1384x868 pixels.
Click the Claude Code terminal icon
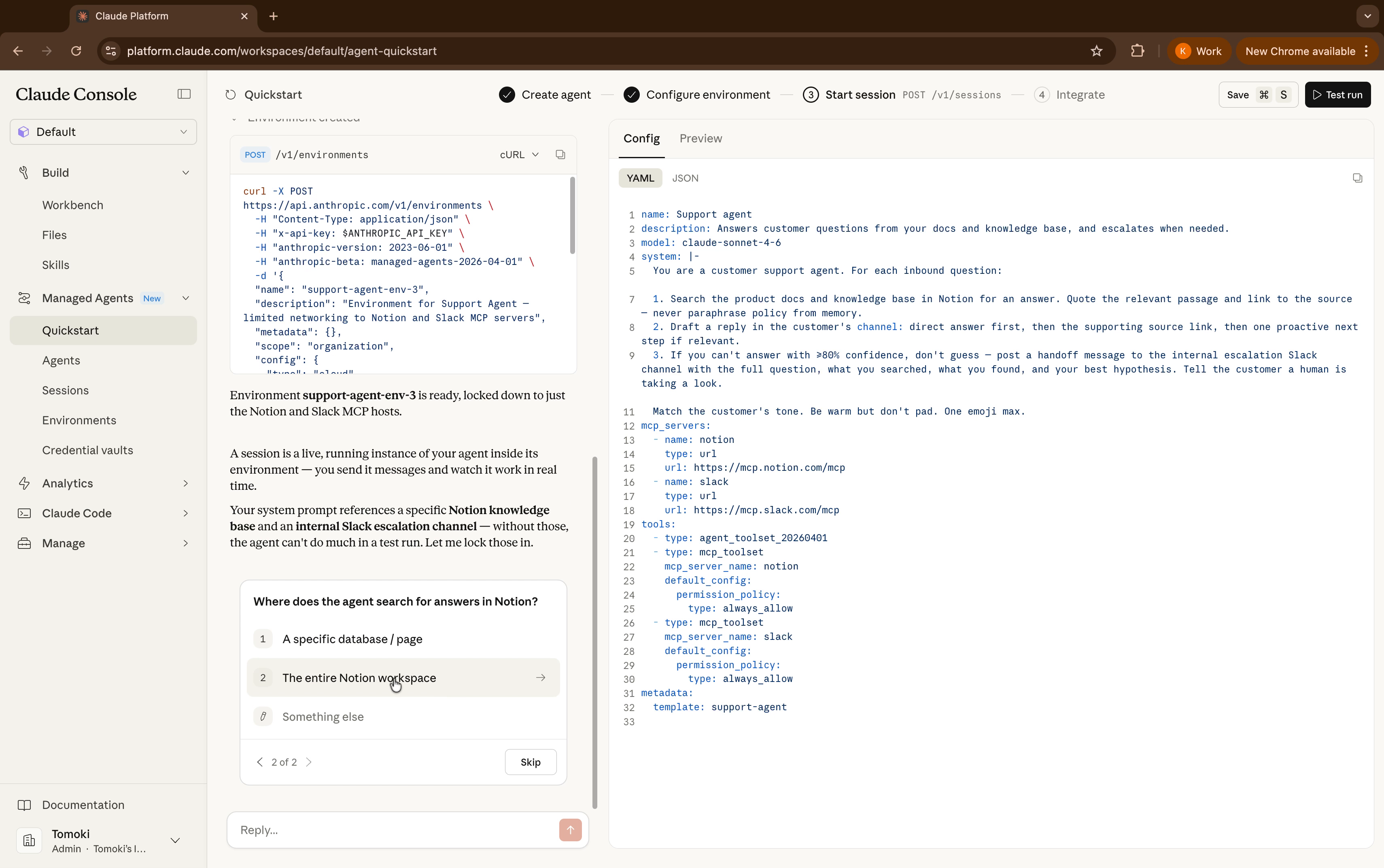[x=24, y=513]
